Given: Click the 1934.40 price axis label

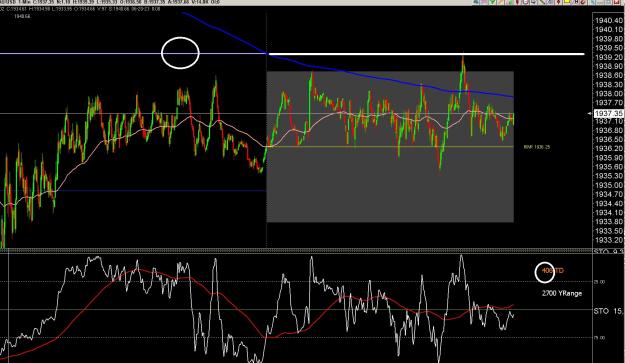Looking at the screenshot, I should [609, 204].
